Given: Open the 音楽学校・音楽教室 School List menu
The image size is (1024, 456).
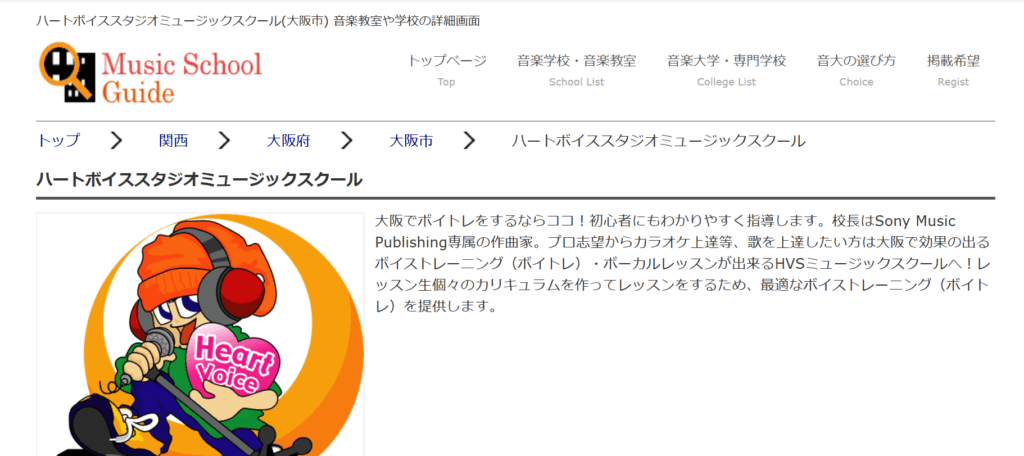Looking at the screenshot, I should pos(577,71).
